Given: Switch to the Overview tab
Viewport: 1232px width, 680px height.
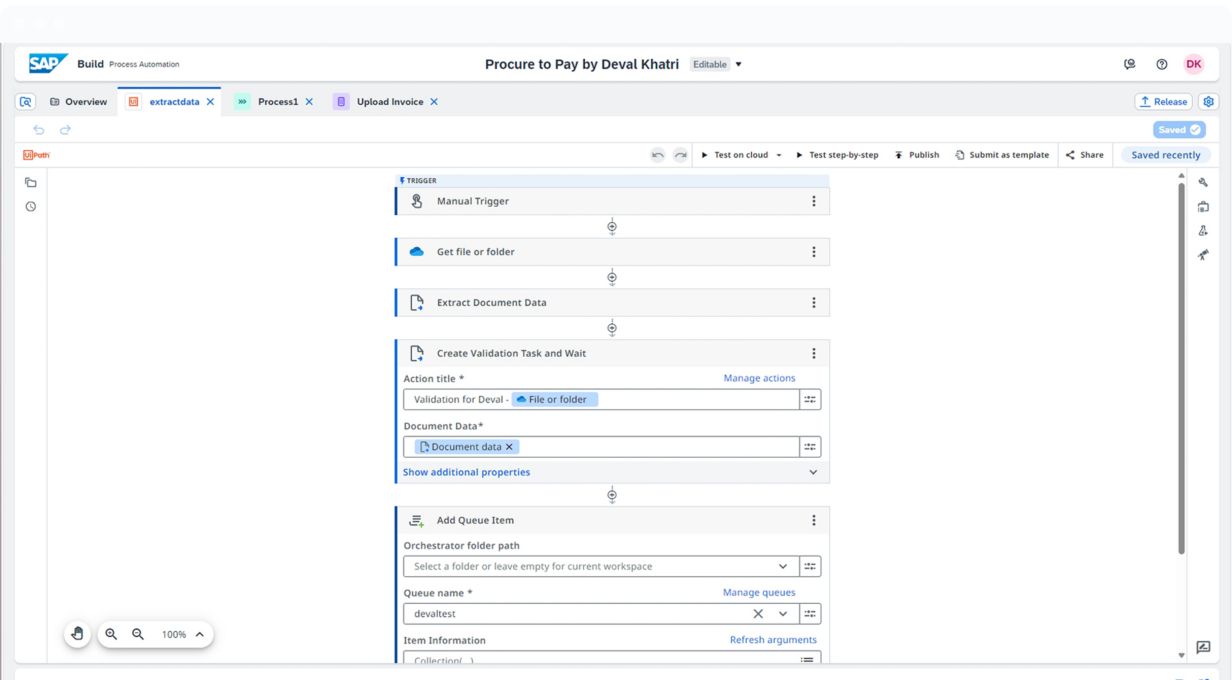Looking at the screenshot, I should pos(78,102).
